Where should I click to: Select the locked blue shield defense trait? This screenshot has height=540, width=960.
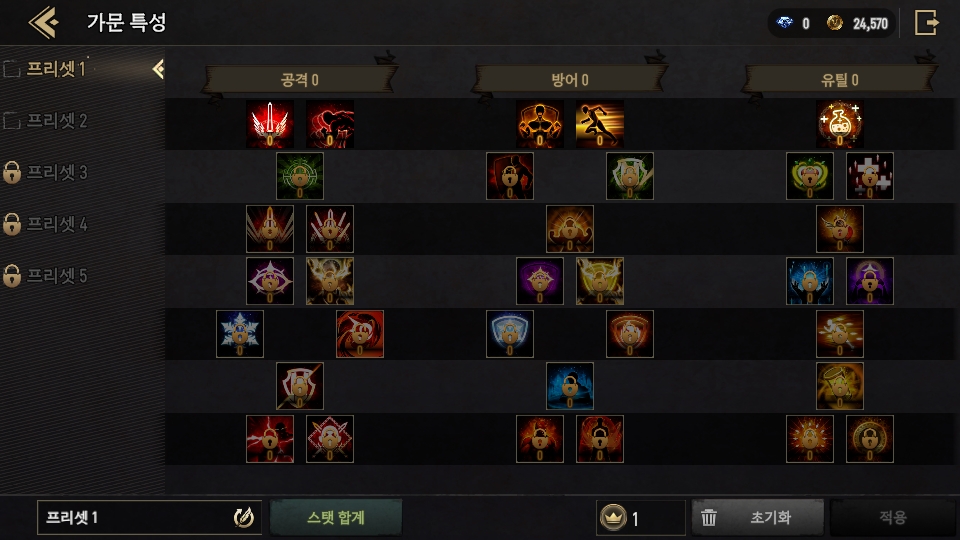pos(509,334)
